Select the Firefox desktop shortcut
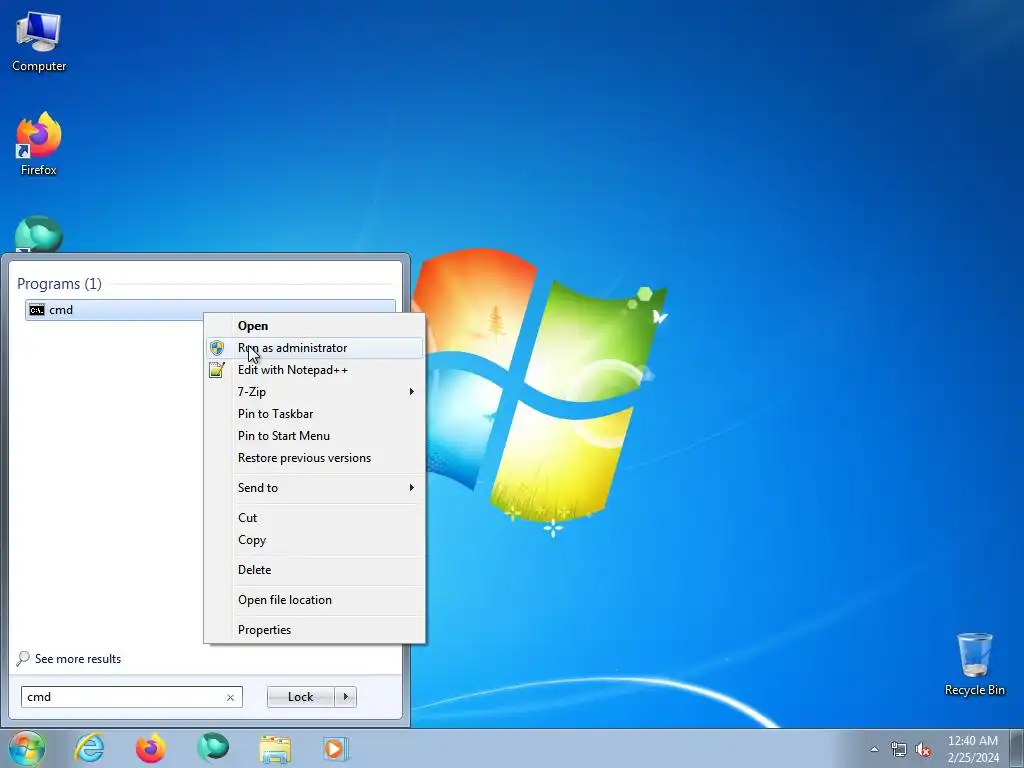This screenshot has width=1024, height=768. [39, 144]
